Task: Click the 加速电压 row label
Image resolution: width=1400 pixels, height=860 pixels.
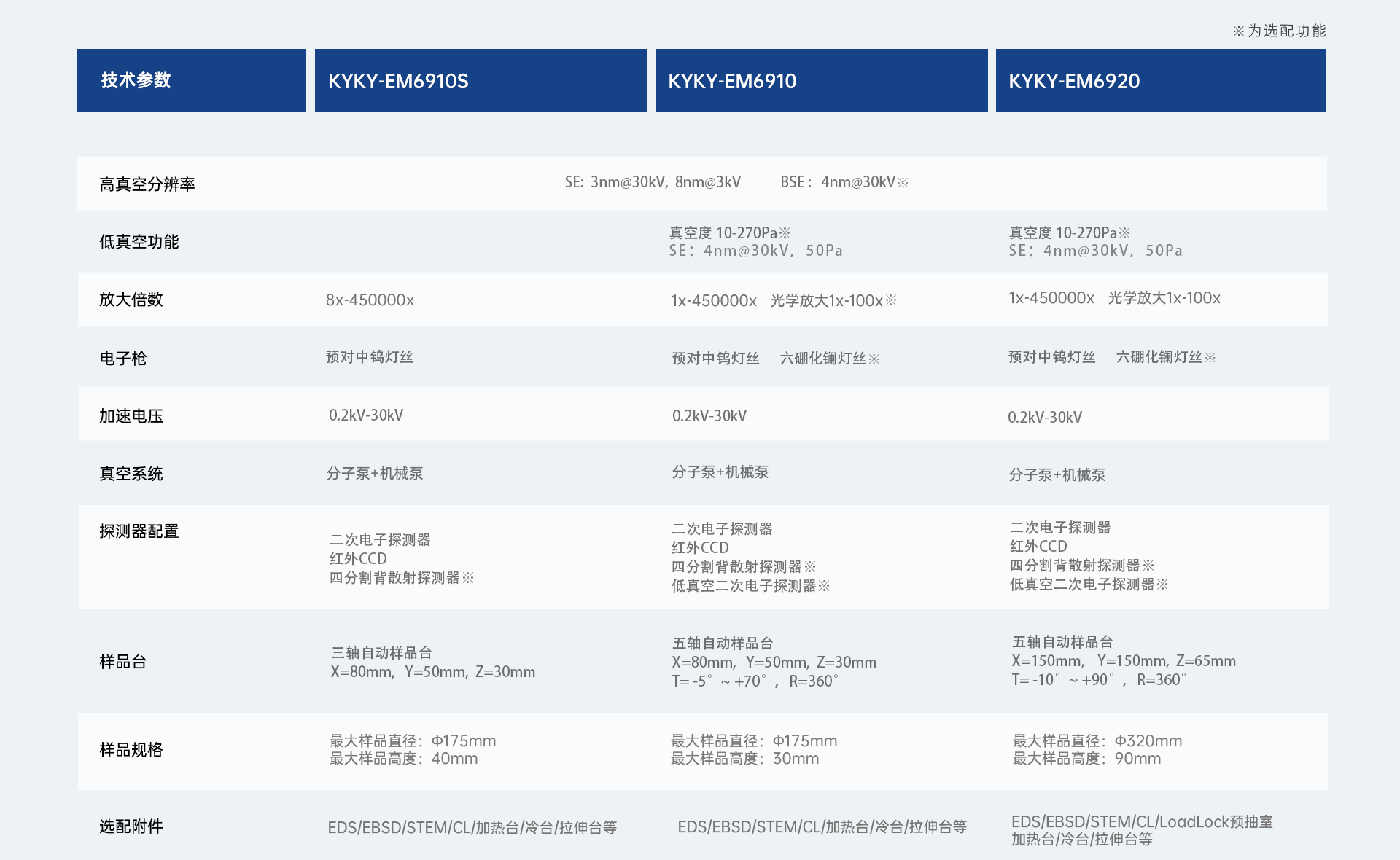Action: [131, 415]
